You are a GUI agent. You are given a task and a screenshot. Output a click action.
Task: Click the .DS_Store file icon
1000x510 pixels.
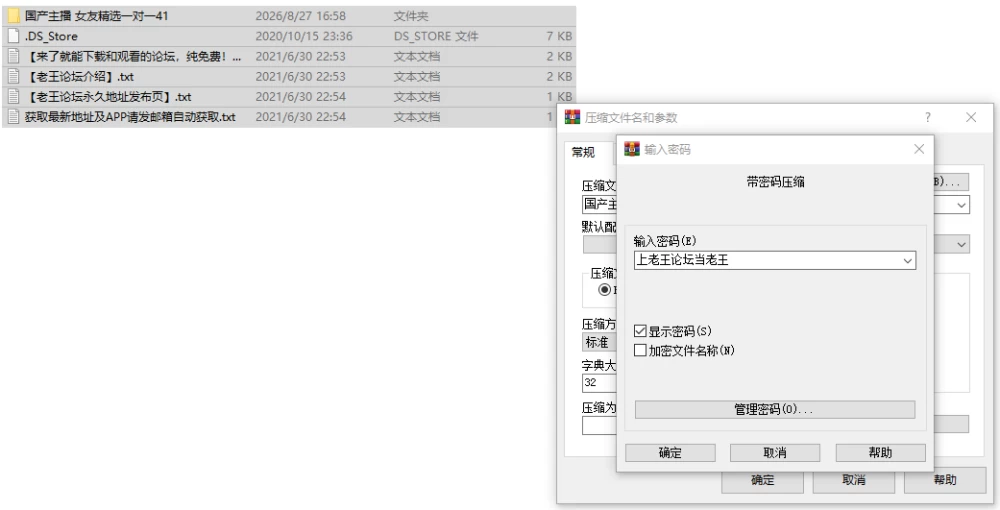click(x=13, y=36)
